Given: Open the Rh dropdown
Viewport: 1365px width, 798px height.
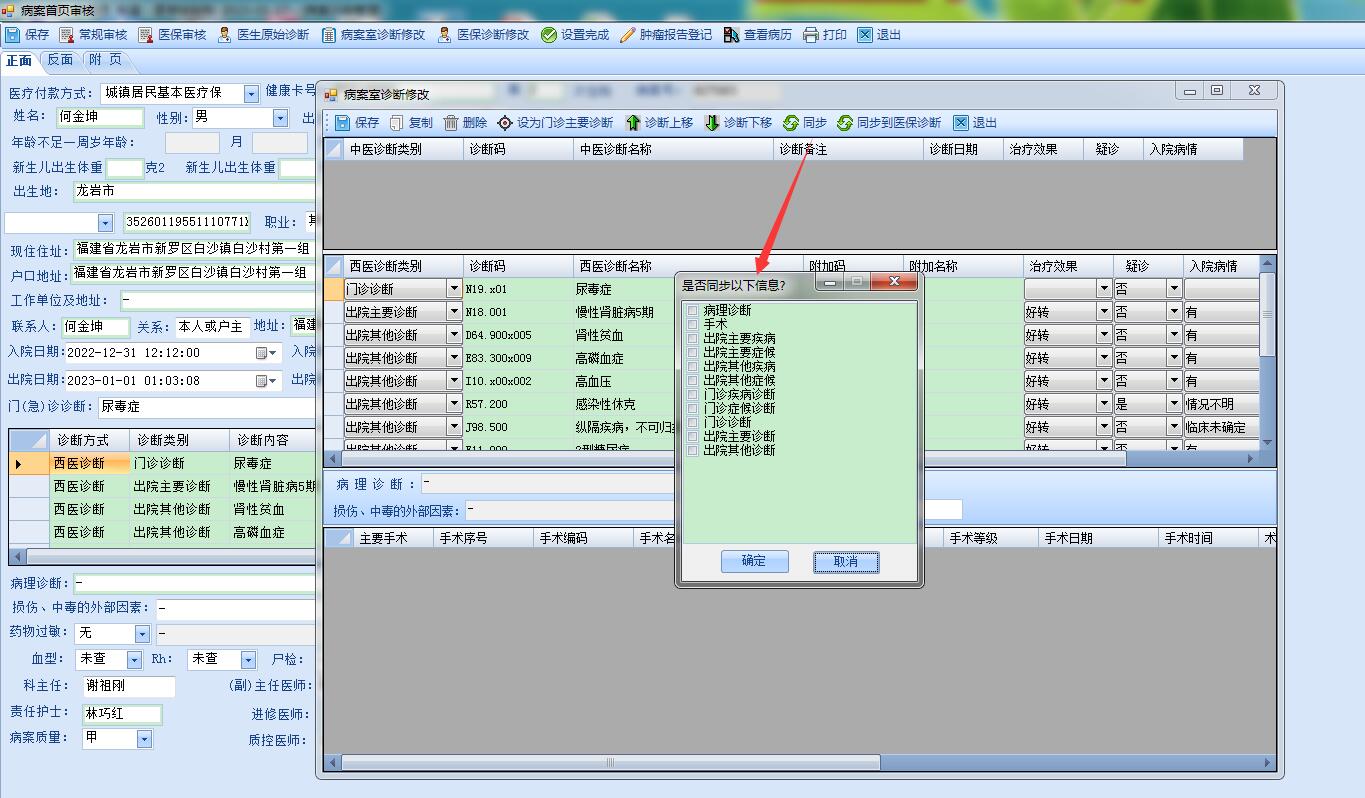Looking at the screenshot, I should click(247, 660).
